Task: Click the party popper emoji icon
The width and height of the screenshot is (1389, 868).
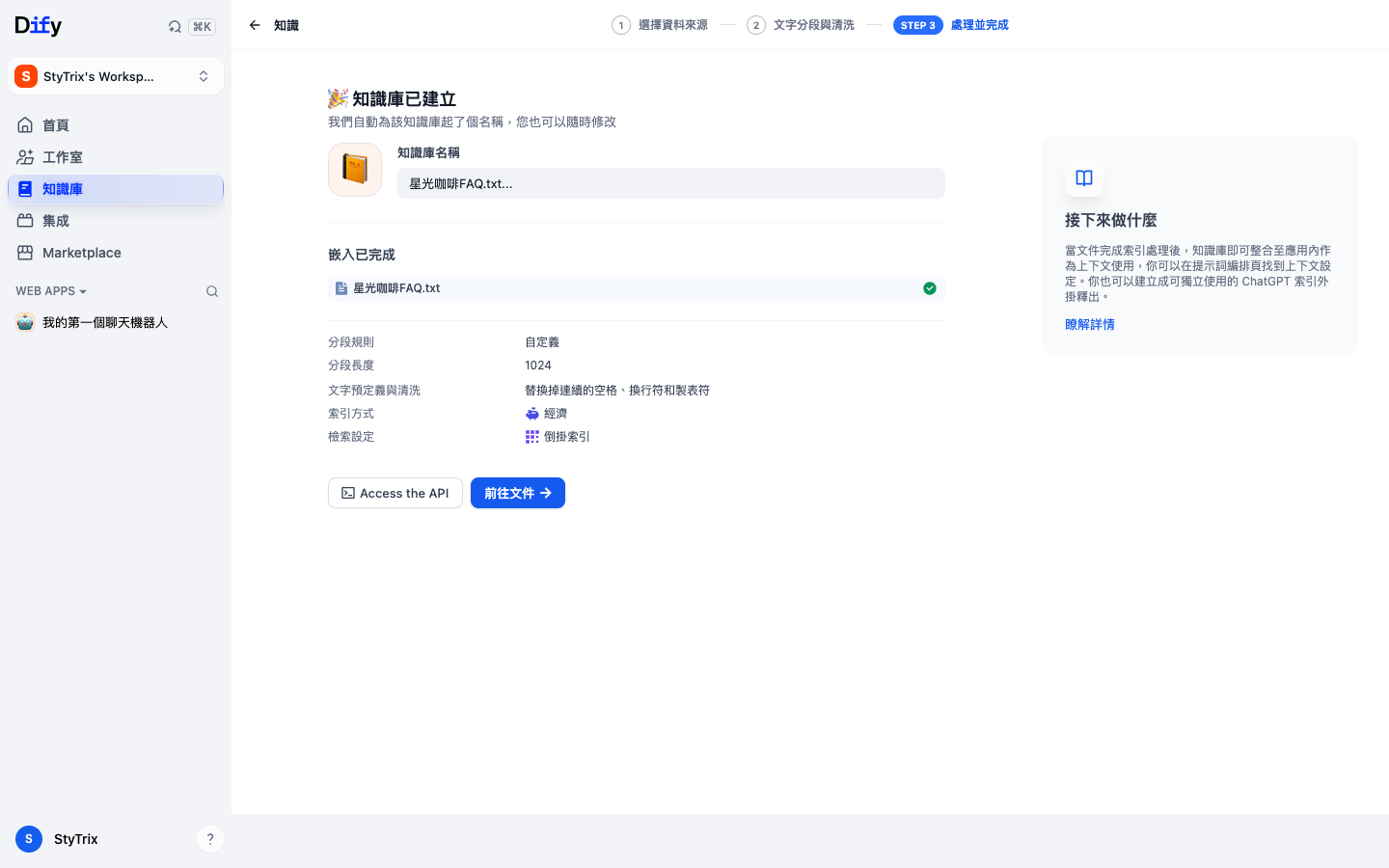Action: point(338,98)
